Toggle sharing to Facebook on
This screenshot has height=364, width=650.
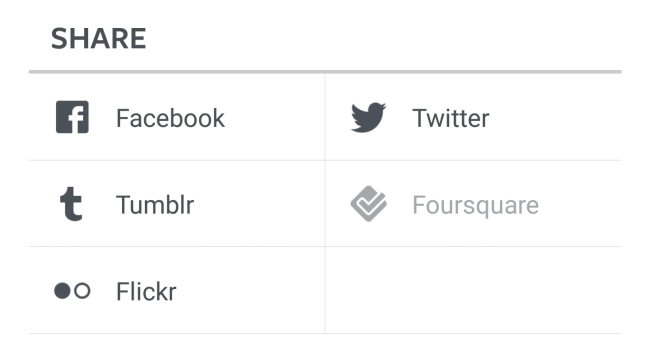click(x=177, y=117)
